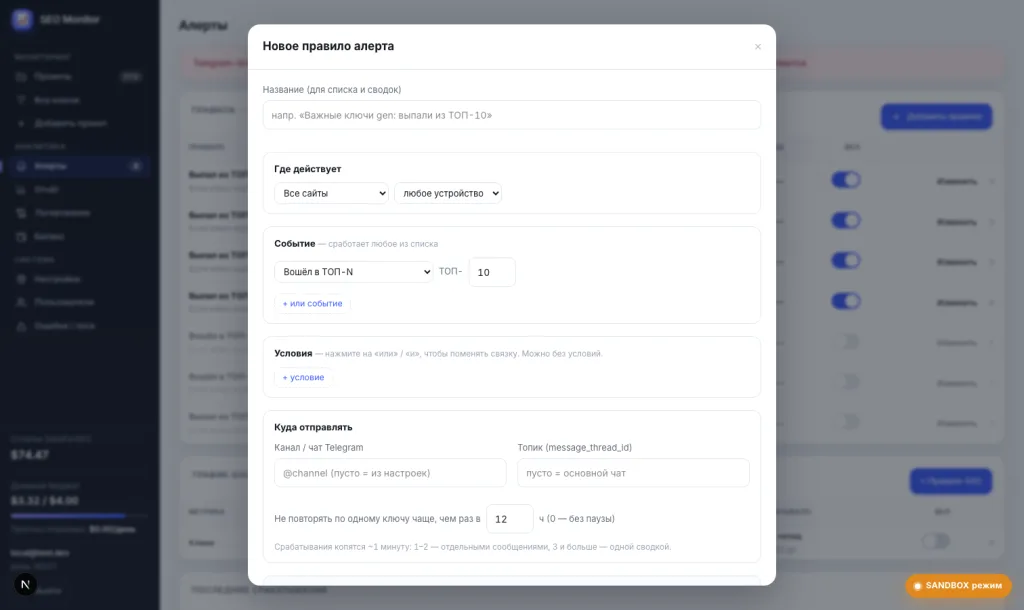Click the + или событие button
Viewport: 1024px width, 610px height.
pos(312,304)
